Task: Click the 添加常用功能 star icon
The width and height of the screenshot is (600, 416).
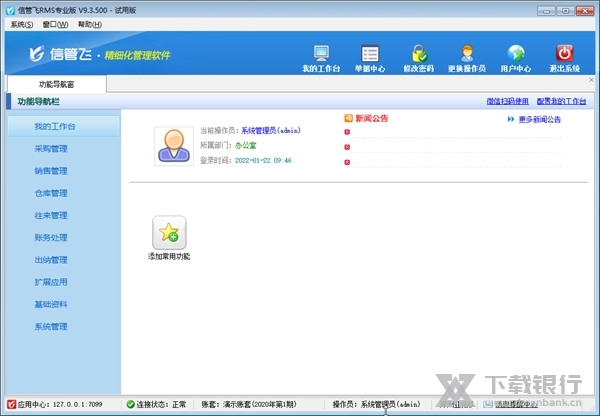Action: (x=169, y=233)
